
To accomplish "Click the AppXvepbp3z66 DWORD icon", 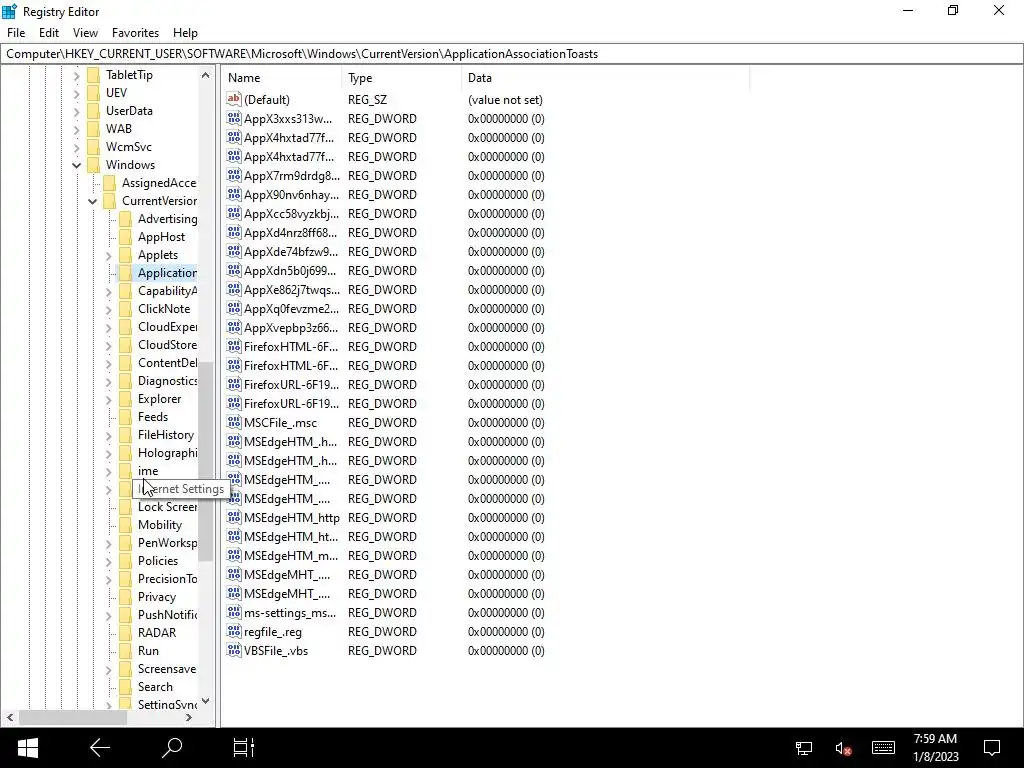I will (234, 327).
